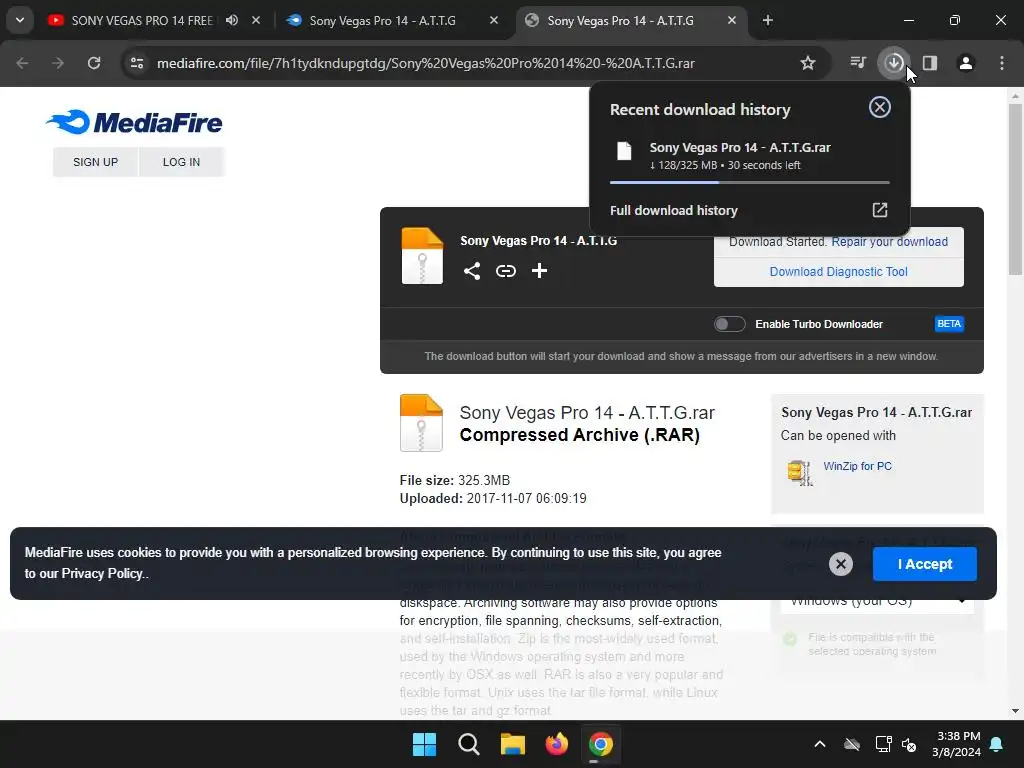This screenshot has height=768, width=1024.
Task: Open notifications bell in taskbar
Action: [997, 744]
